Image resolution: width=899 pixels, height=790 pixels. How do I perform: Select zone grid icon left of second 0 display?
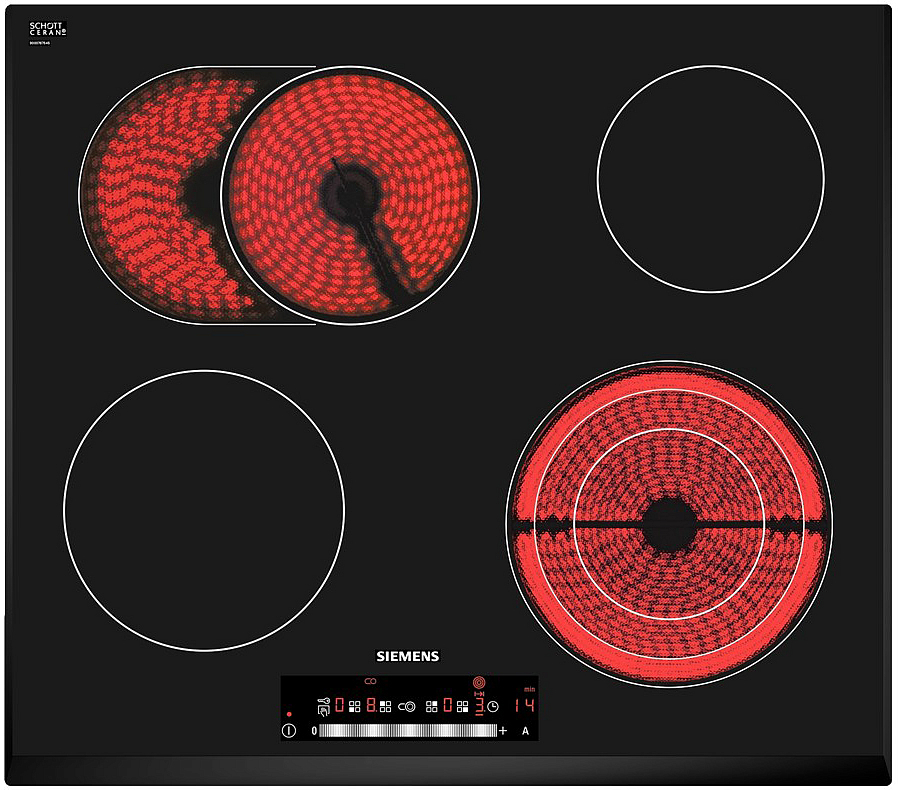tap(431, 706)
